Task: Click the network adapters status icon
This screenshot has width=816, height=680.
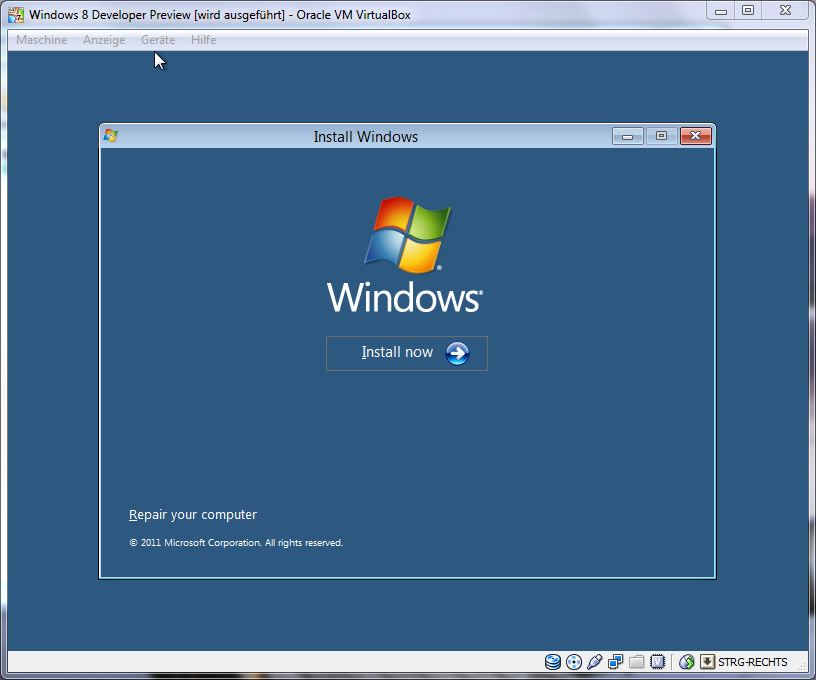Action: (616, 662)
